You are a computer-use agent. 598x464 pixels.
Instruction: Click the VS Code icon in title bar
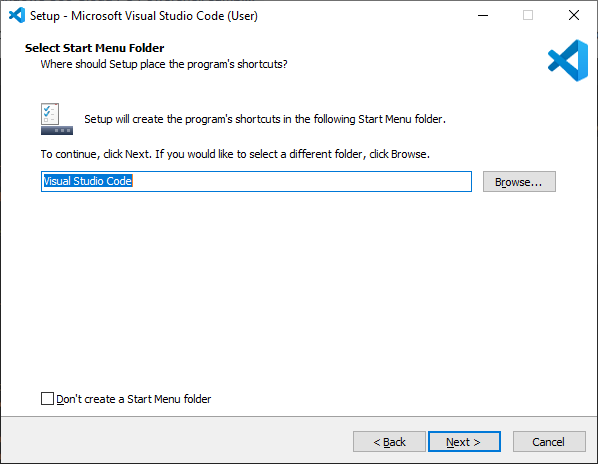[x=17, y=16]
